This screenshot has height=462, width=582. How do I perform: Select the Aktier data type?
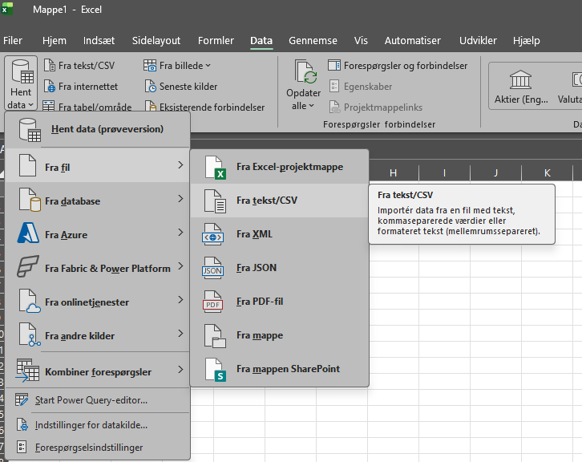point(521,86)
